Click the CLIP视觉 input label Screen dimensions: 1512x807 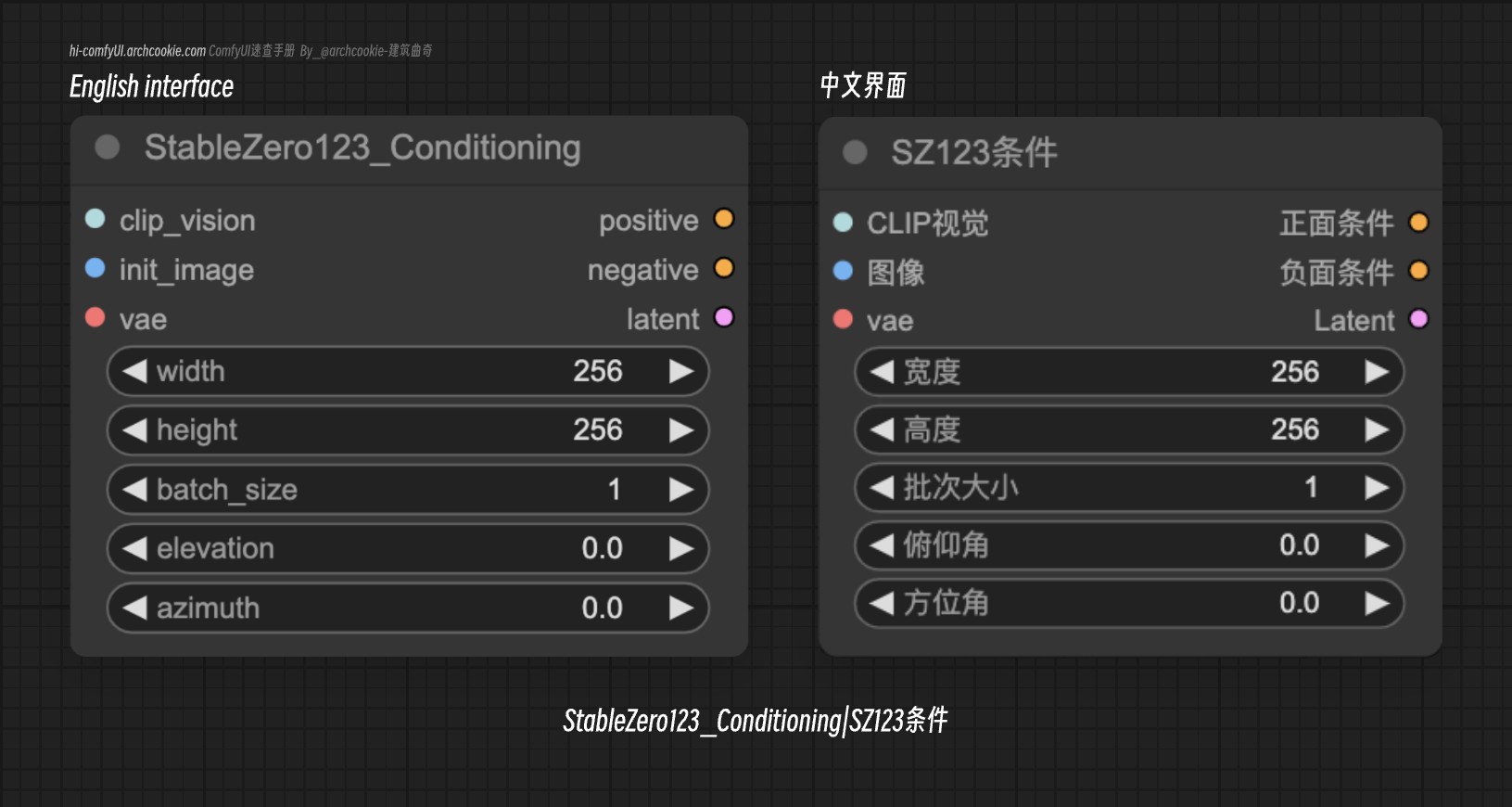tap(928, 223)
